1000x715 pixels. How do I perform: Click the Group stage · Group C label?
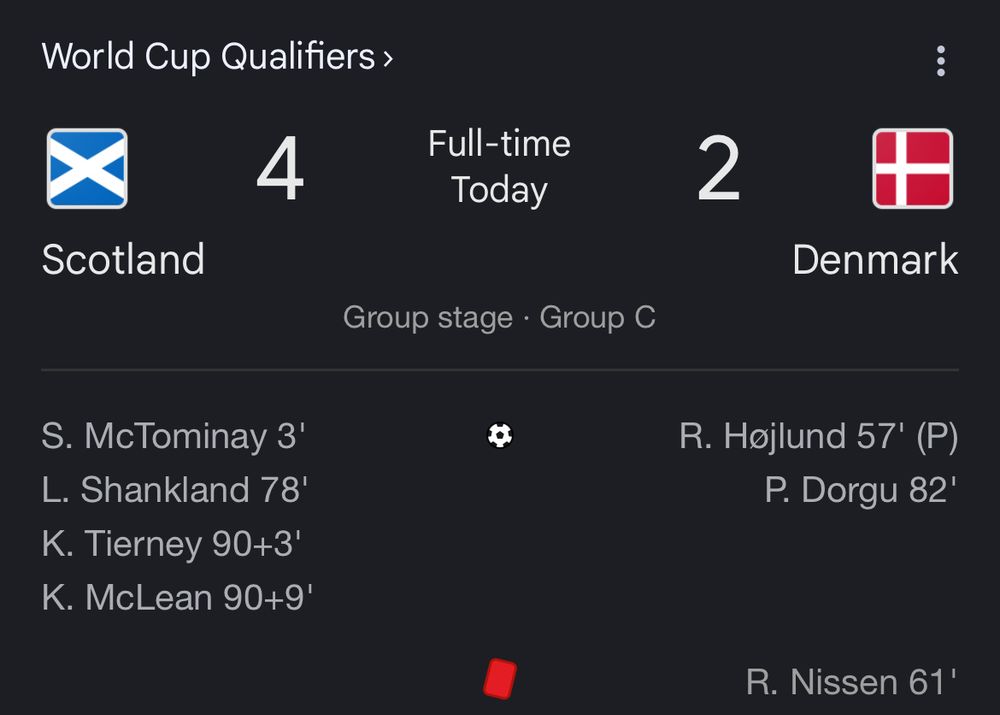[499, 318]
